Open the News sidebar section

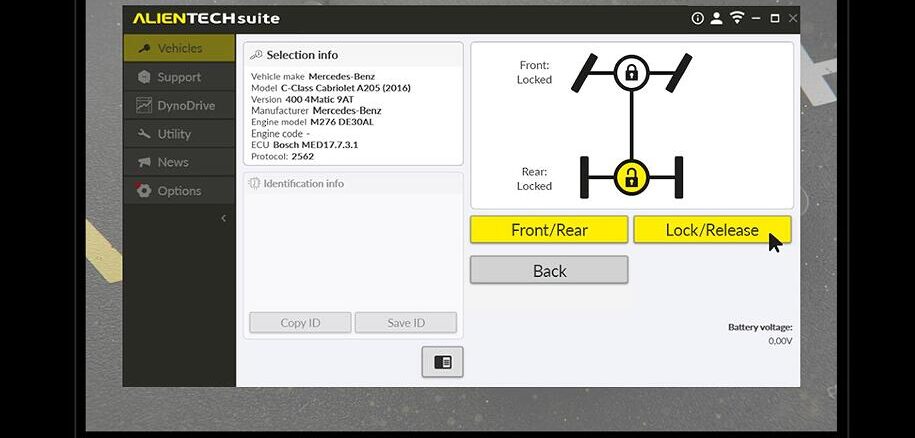179,162
